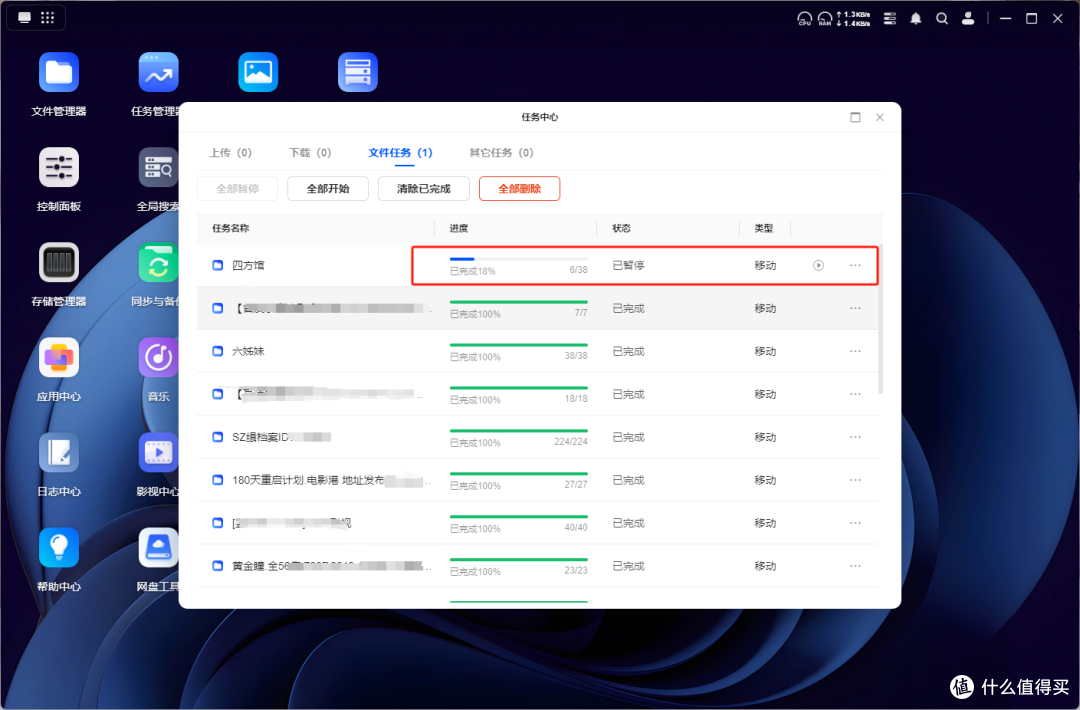Screen dimensions: 1080x710
Task: Open 应用中心 from the desktop
Action: (x=59, y=357)
